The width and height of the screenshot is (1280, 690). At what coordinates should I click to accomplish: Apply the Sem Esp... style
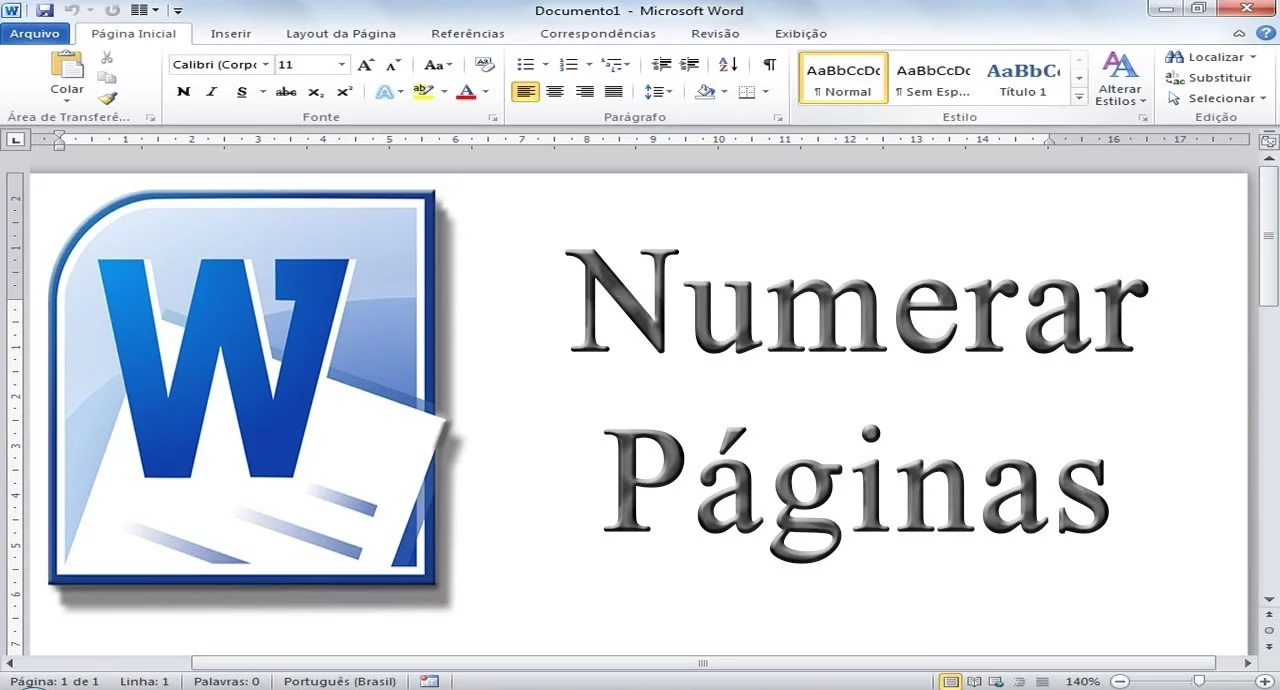[933, 78]
